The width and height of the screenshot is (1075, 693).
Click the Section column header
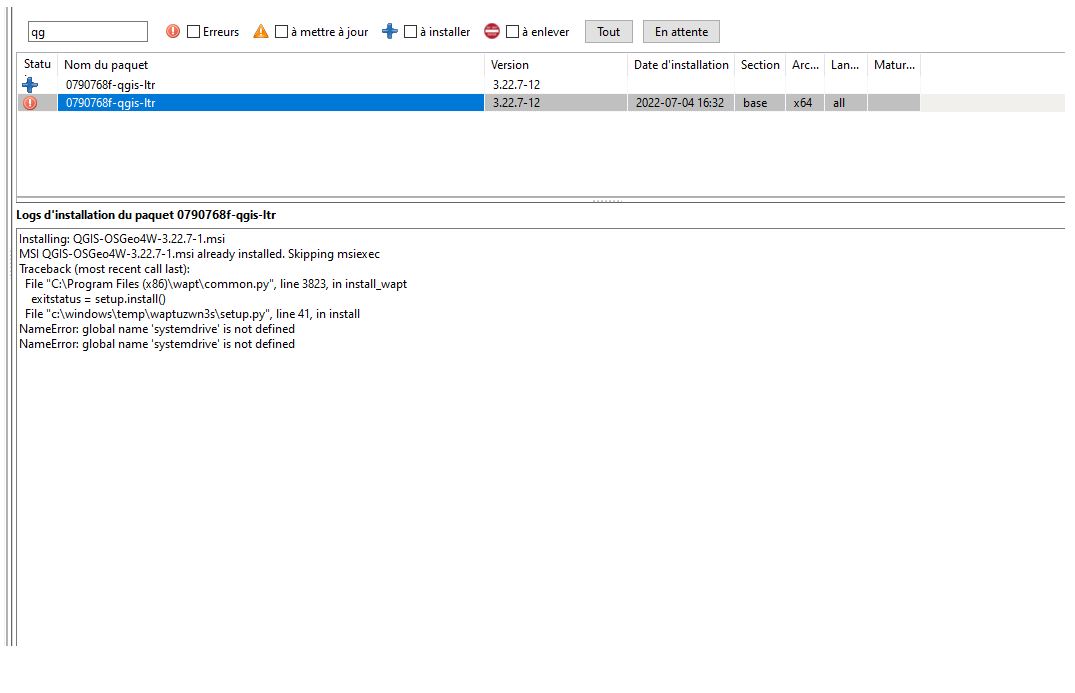pos(760,64)
